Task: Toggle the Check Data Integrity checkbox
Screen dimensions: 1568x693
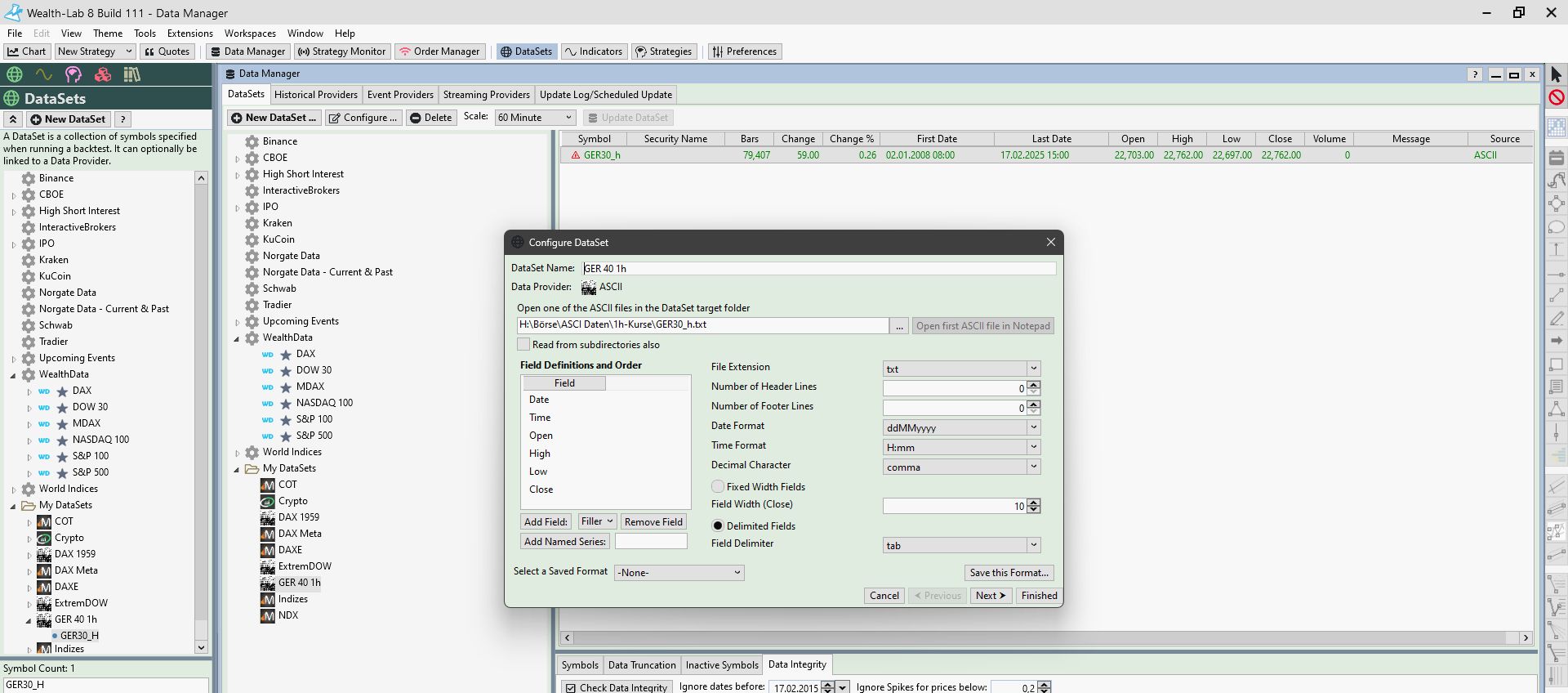Action: [571, 688]
